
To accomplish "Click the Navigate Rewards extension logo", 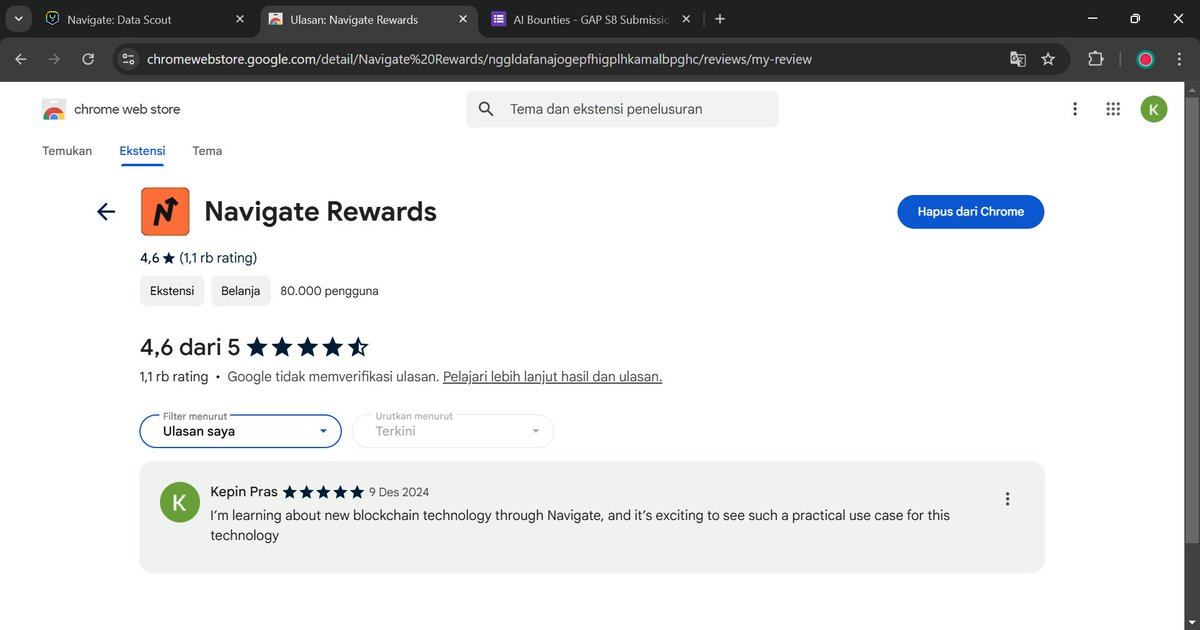I will pyautogui.click(x=165, y=211).
